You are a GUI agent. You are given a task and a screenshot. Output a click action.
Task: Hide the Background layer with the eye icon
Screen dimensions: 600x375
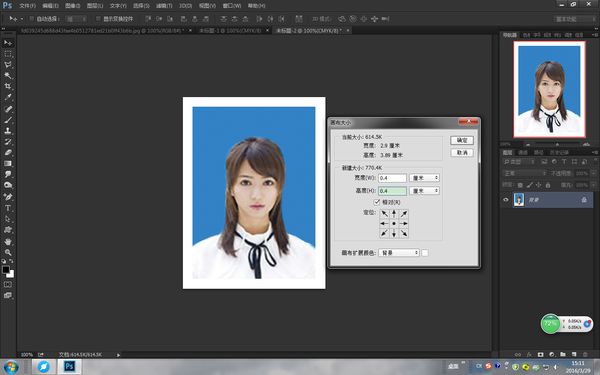(506, 200)
